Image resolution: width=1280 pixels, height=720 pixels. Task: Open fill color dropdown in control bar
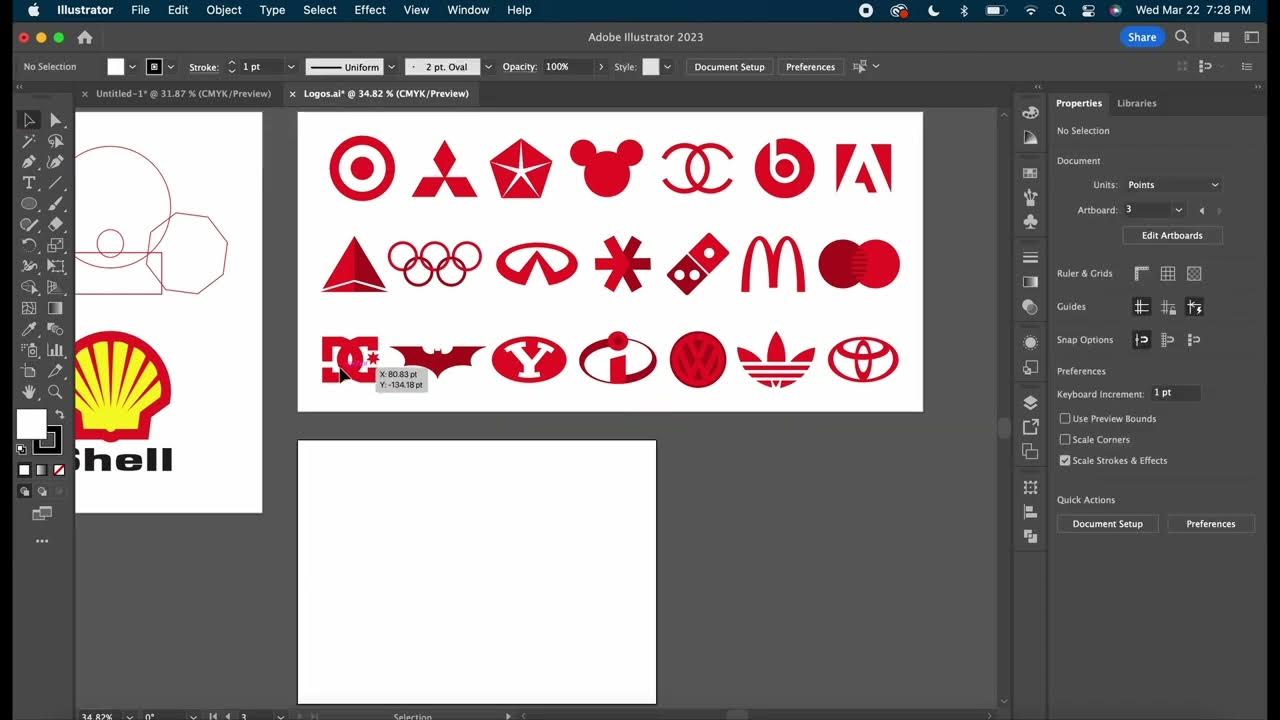click(x=132, y=67)
